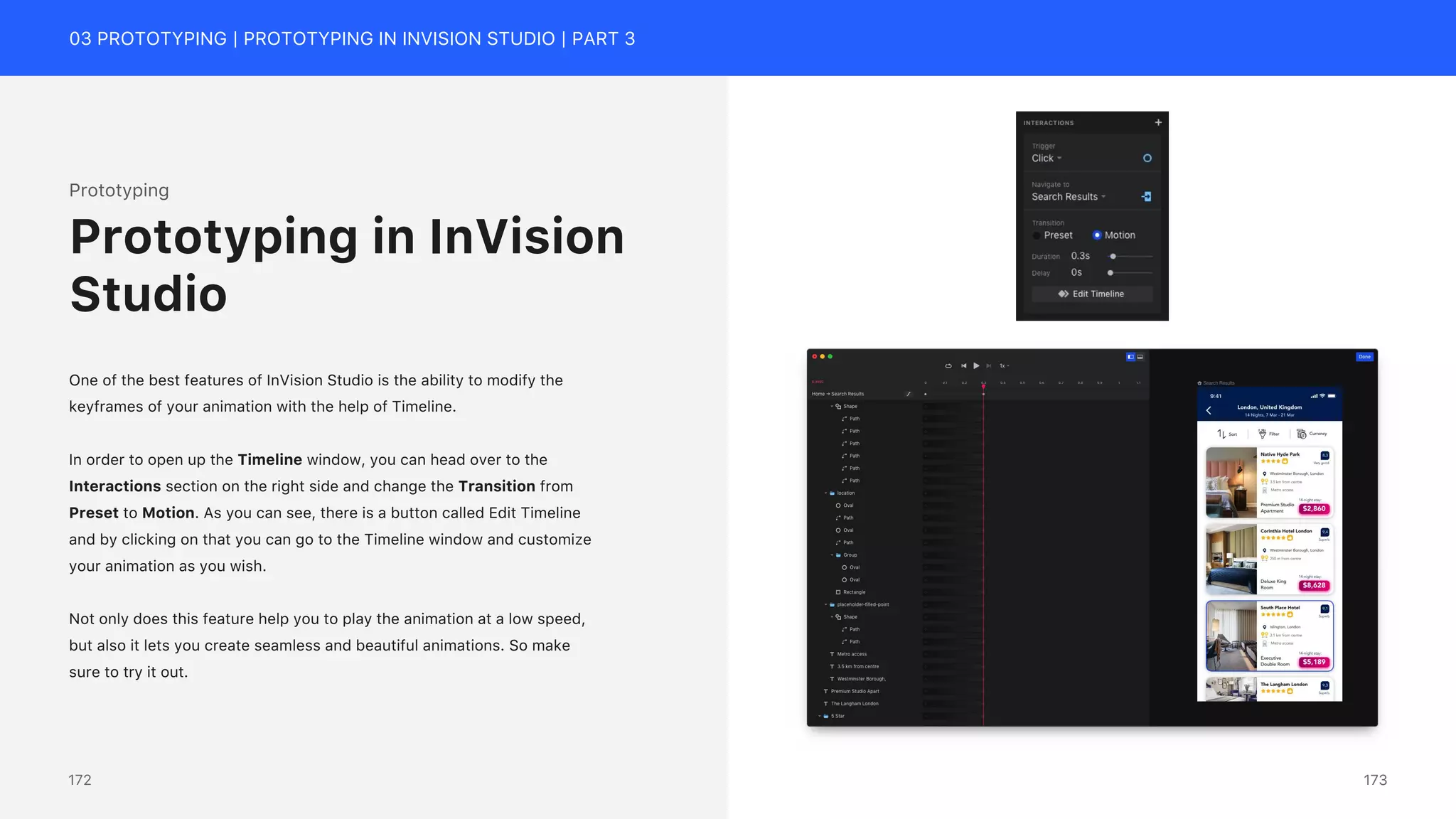This screenshot has height=819, width=1456.
Task: Collapse the 5 Star folder
Action: click(x=820, y=716)
